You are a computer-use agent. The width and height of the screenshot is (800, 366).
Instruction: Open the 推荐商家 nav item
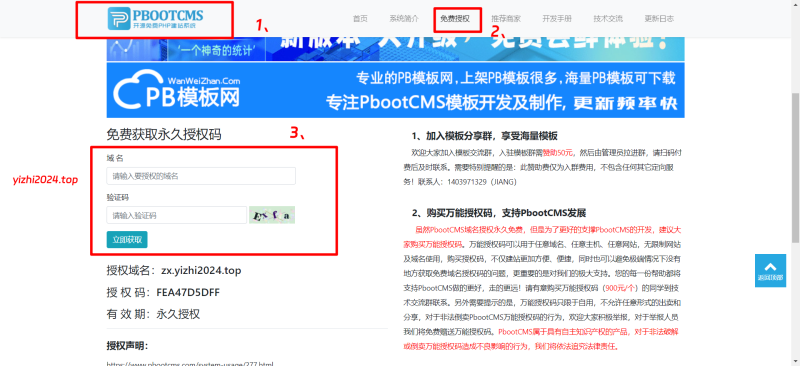(506, 19)
